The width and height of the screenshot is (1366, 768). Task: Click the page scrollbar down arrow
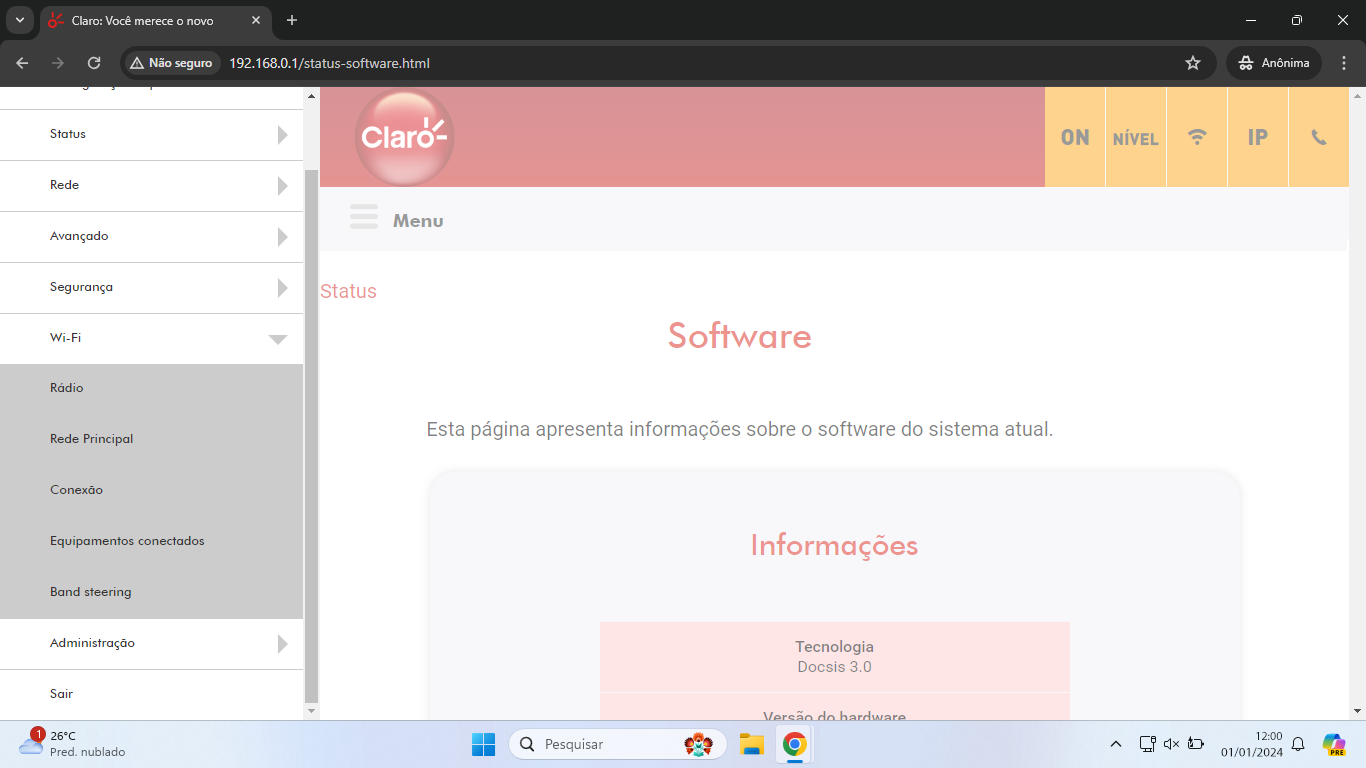[x=1357, y=710]
